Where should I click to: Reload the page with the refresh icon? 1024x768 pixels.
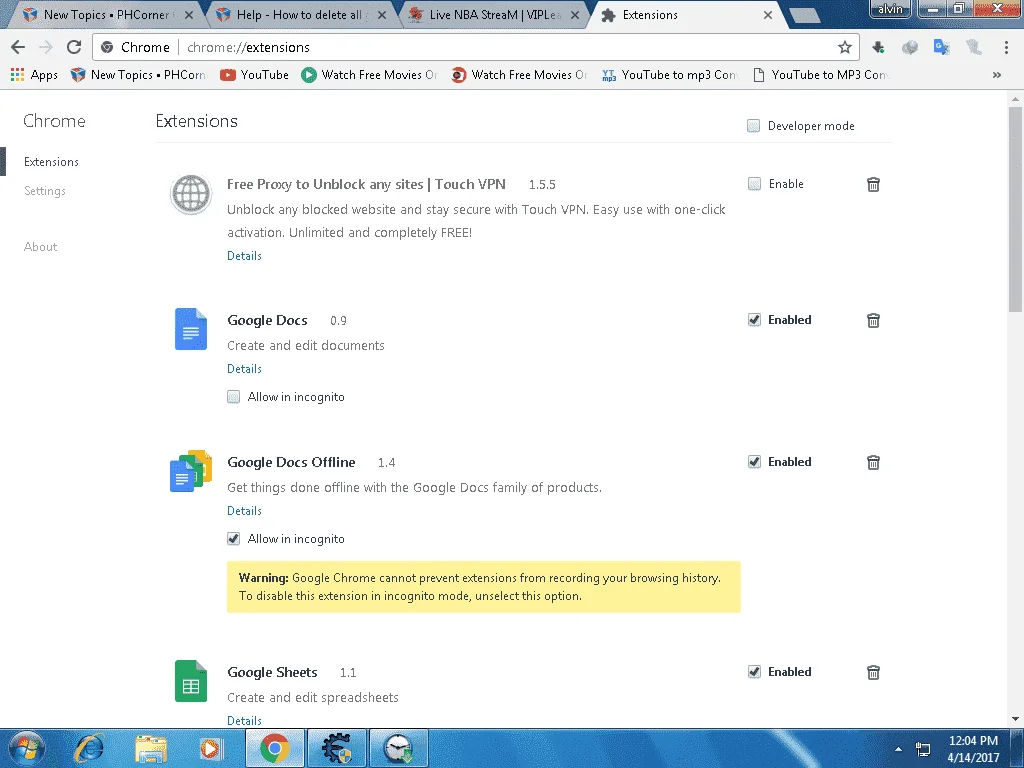(x=74, y=47)
